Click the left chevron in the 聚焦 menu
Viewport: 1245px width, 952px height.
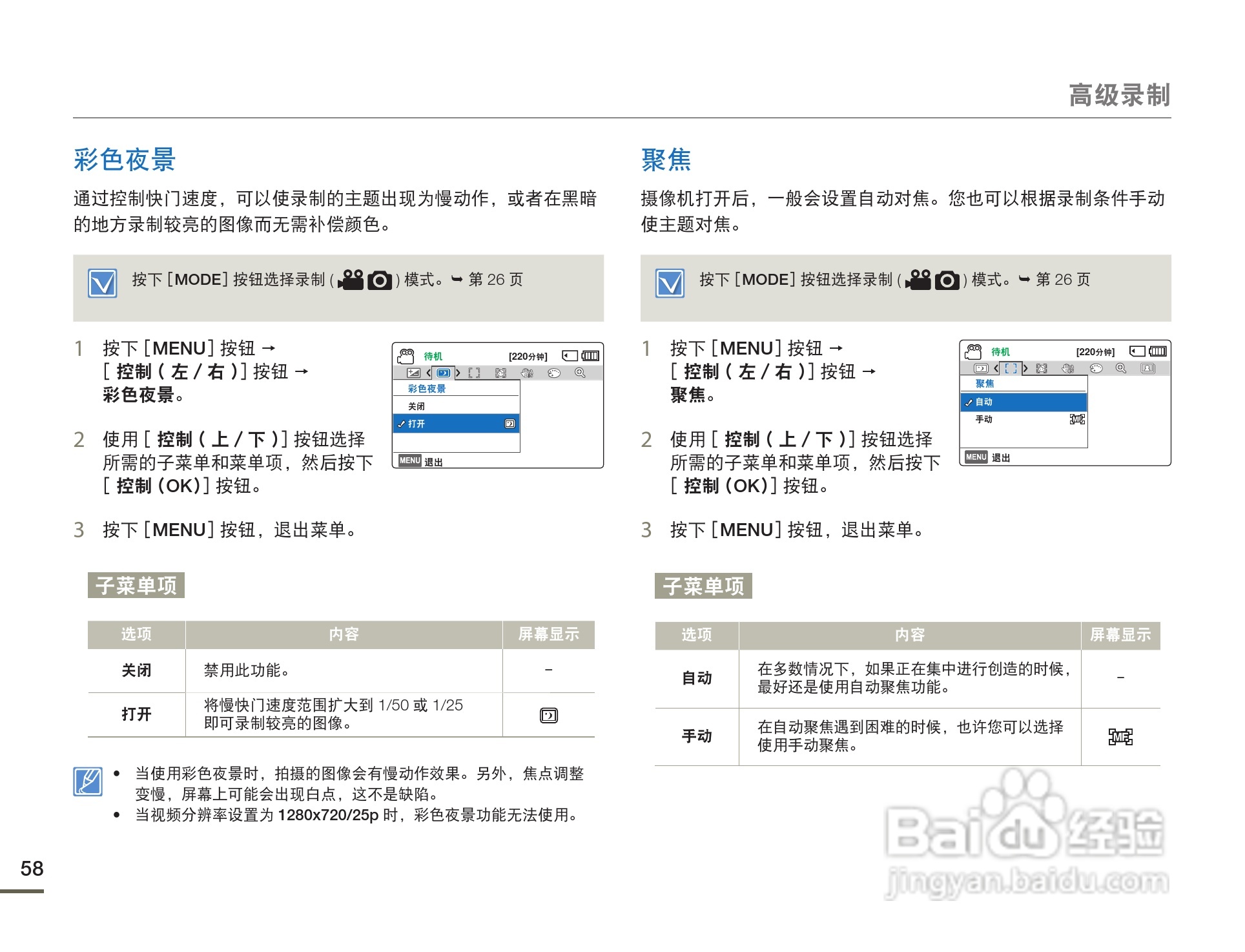[996, 369]
